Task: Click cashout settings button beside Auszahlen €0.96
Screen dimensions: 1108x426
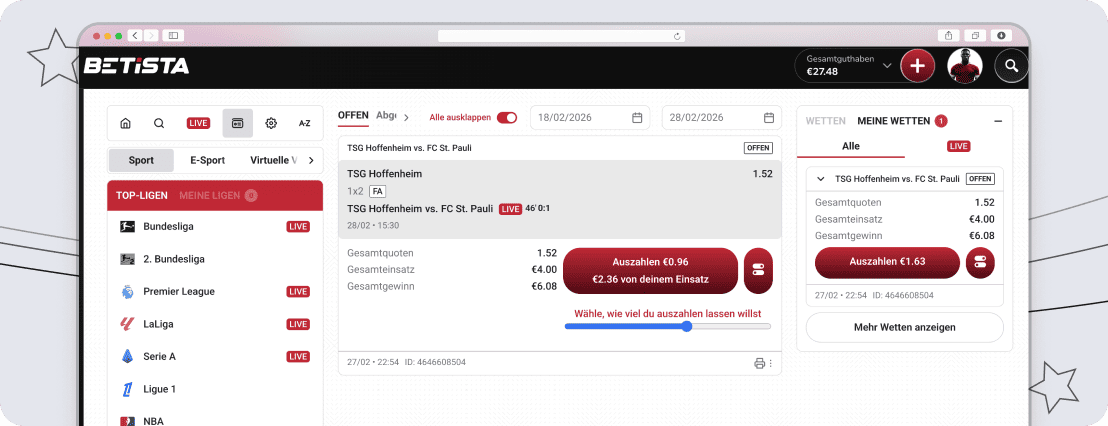Action: point(758,271)
